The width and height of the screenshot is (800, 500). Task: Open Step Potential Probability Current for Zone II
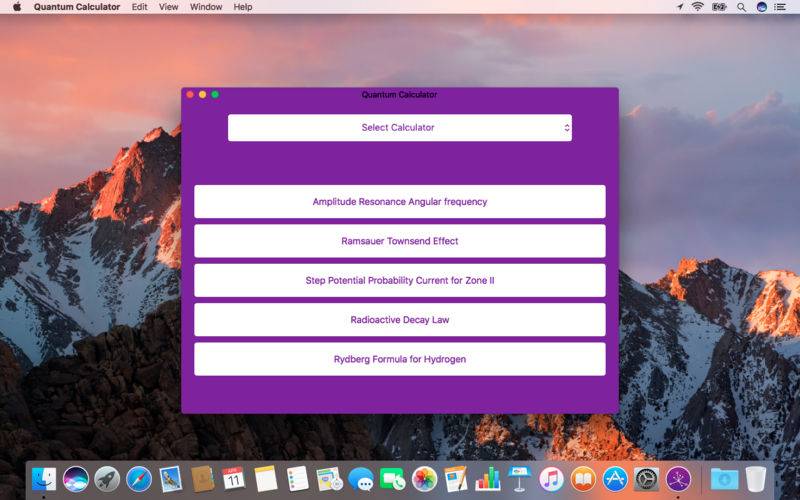pos(399,280)
